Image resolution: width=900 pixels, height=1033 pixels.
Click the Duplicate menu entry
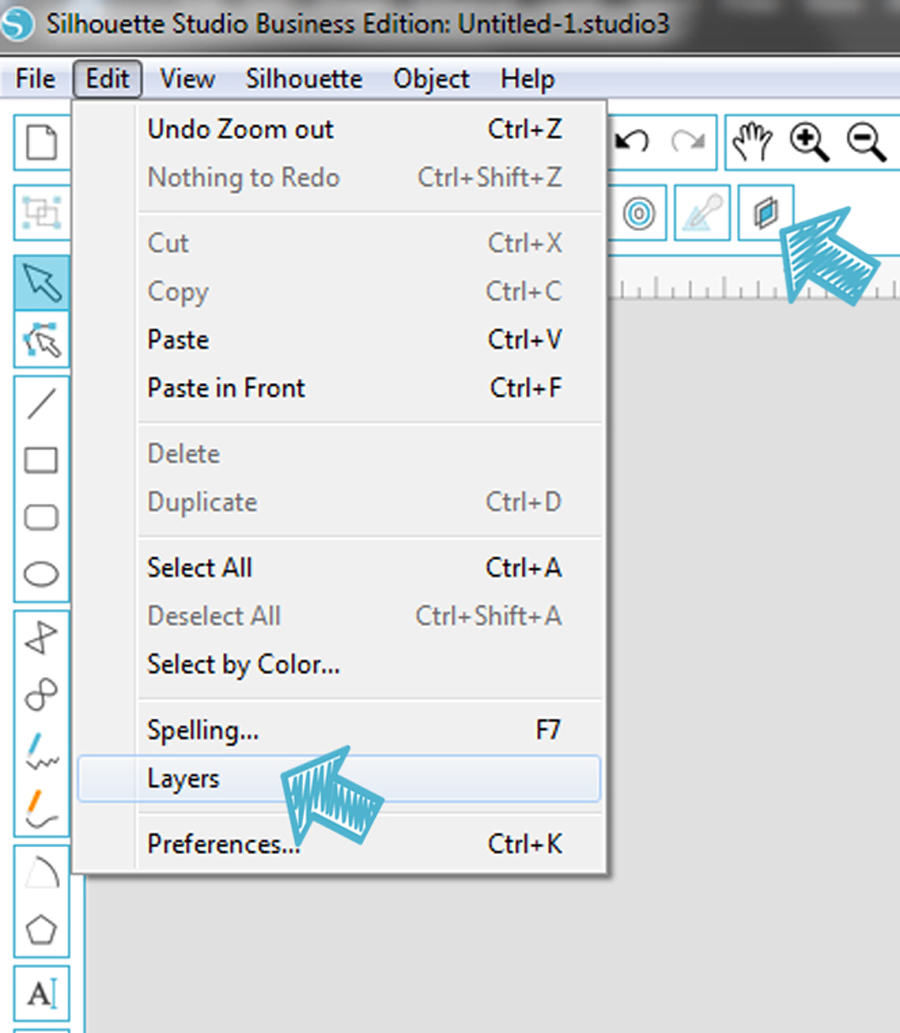(339, 502)
